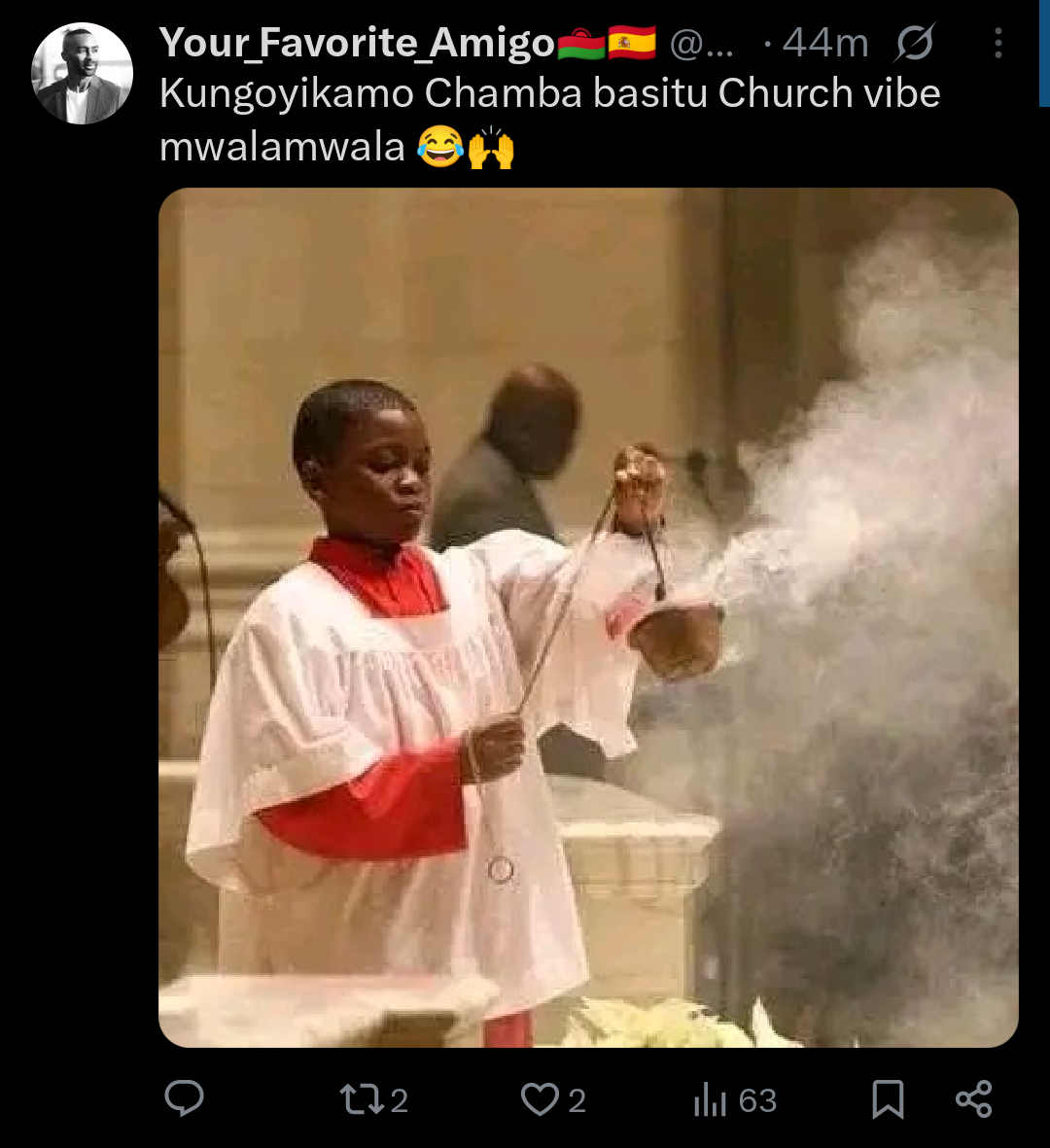Repost this tweet using the retweet icon
Viewport: 1050px width, 1148px height.
[x=361, y=1099]
